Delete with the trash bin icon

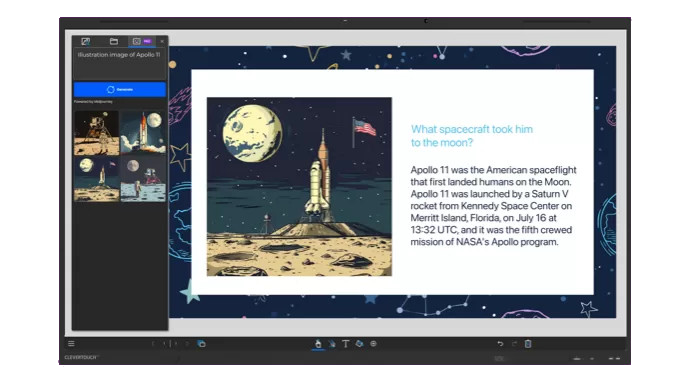point(528,344)
